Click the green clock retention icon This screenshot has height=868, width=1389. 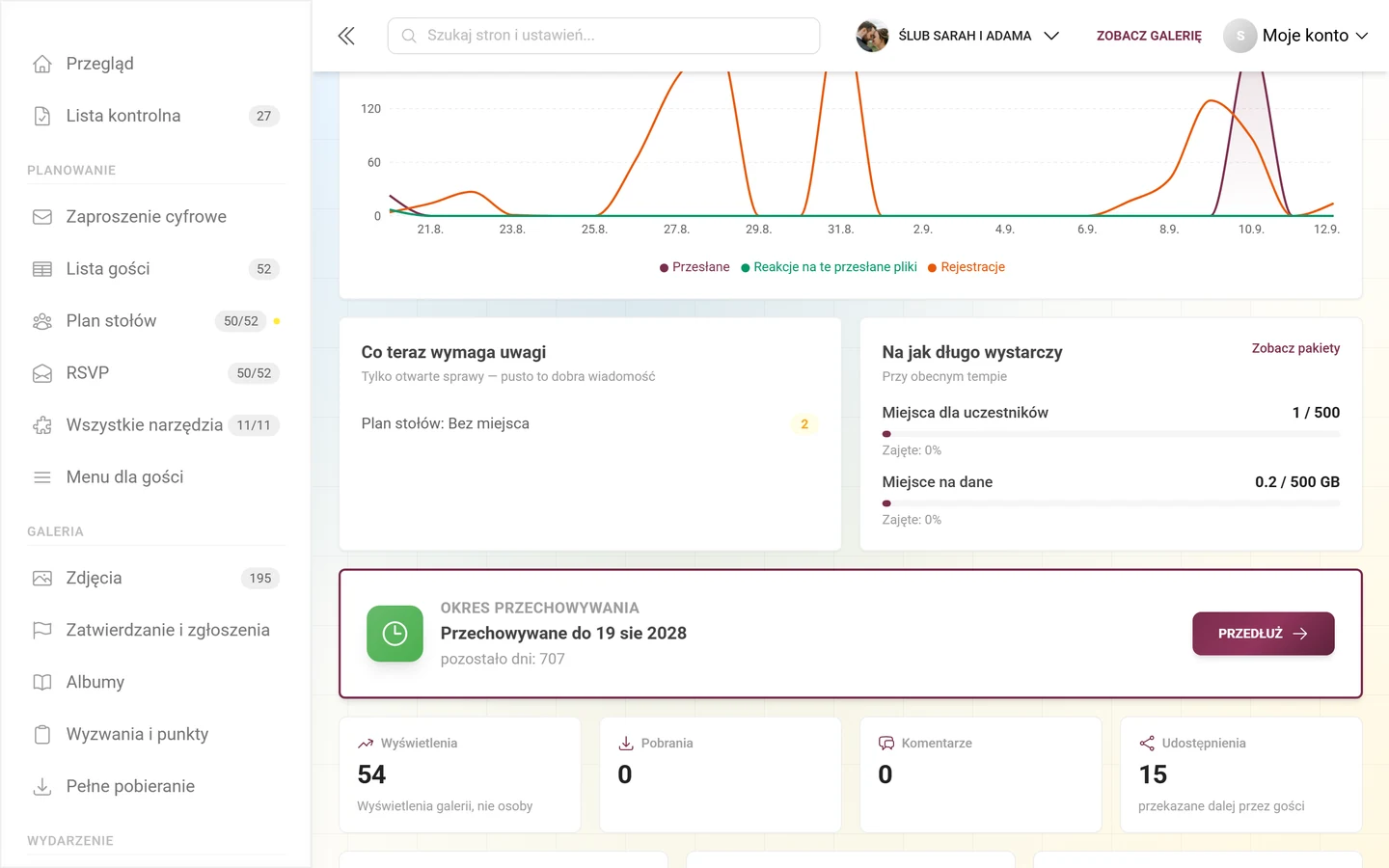pyautogui.click(x=395, y=634)
